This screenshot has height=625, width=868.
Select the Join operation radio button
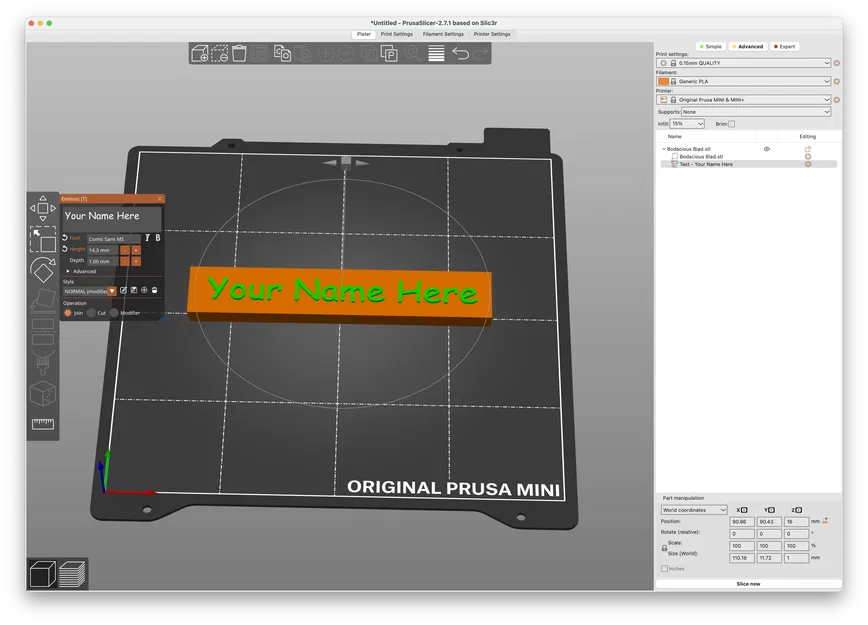(x=68, y=313)
